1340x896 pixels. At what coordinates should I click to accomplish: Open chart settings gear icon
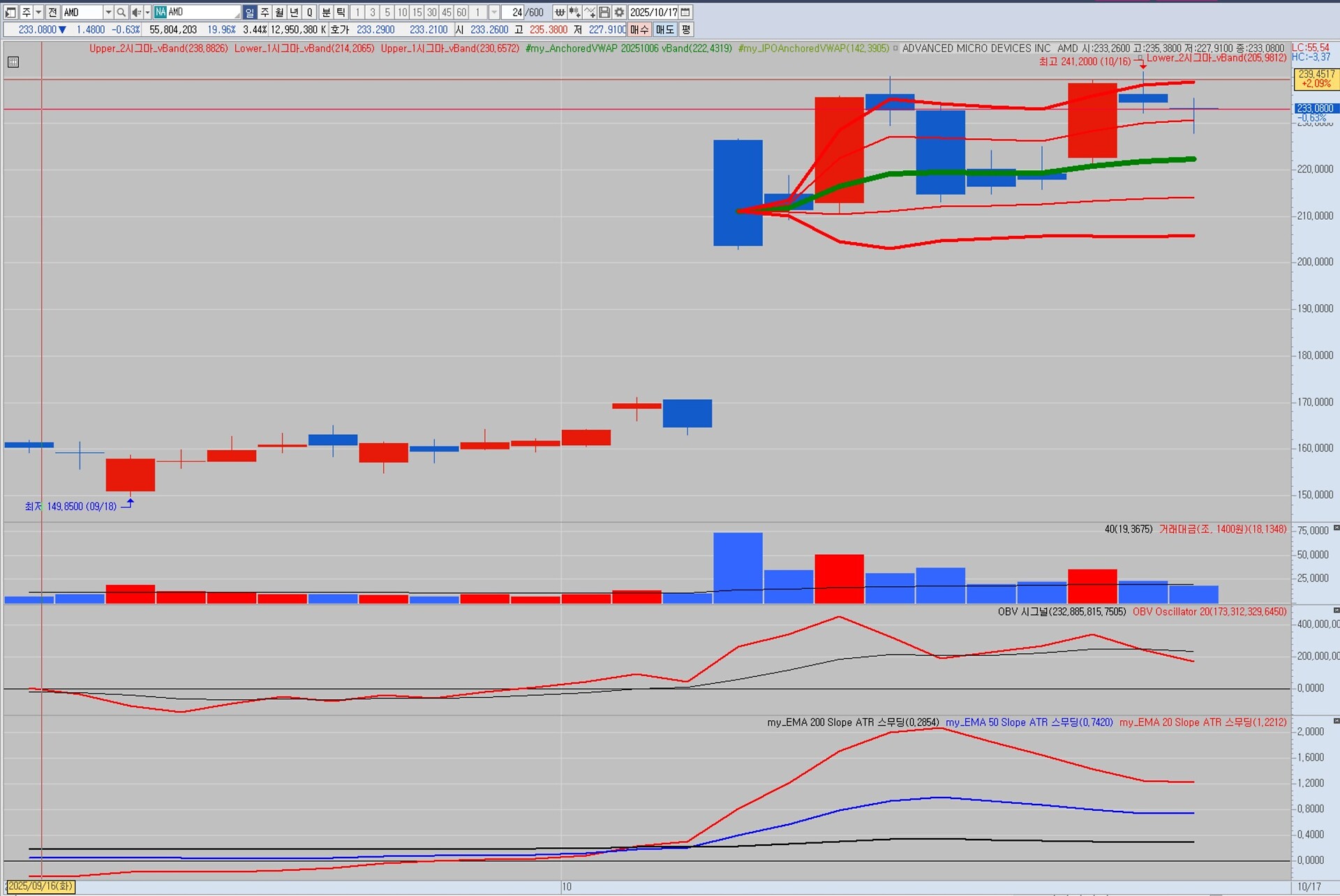(x=619, y=12)
